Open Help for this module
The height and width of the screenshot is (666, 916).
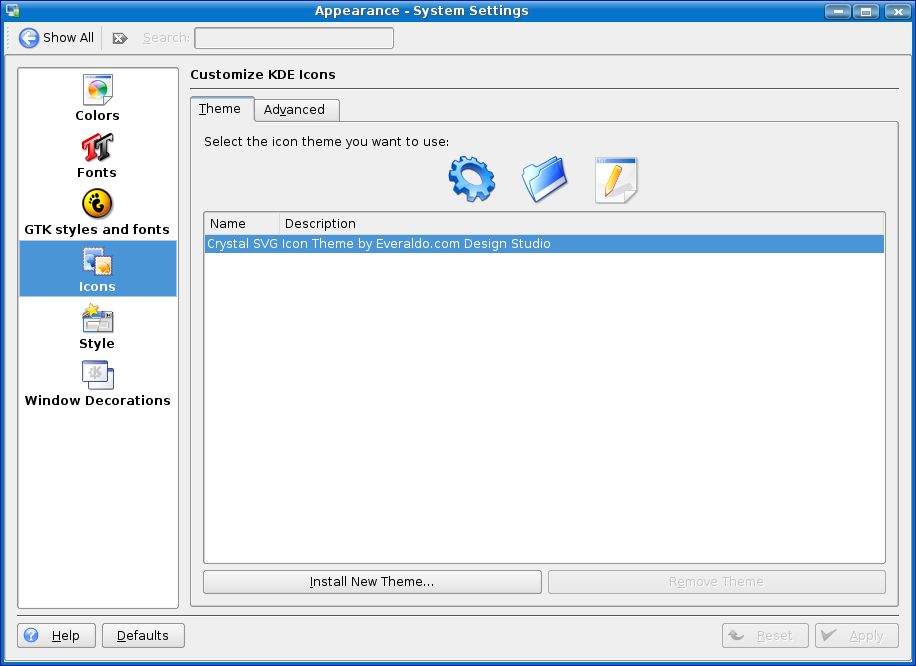[x=56, y=636]
